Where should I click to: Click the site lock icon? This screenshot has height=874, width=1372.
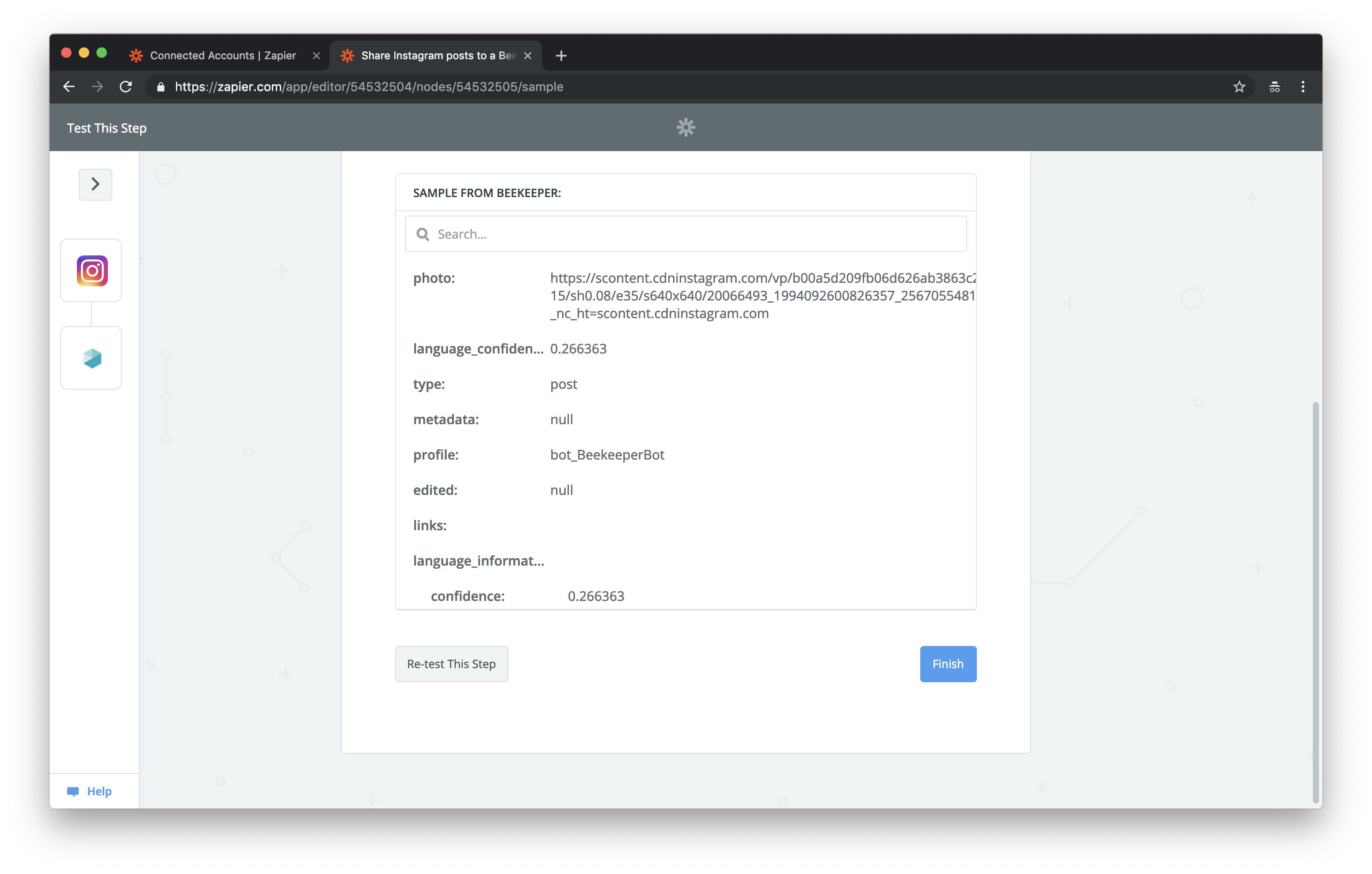pos(161,87)
